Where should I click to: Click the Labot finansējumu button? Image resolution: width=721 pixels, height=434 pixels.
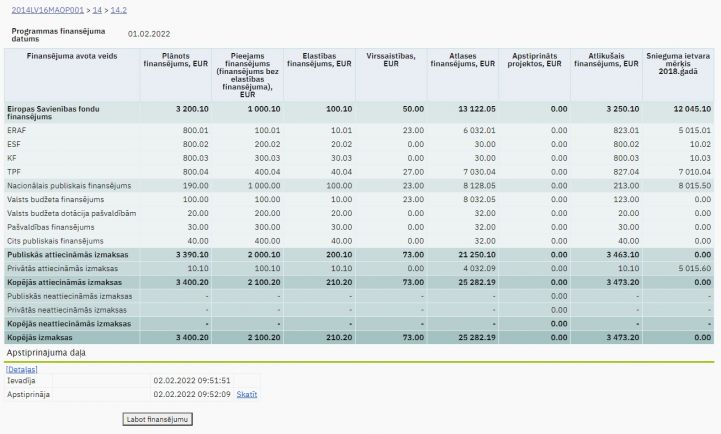point(157,419)
